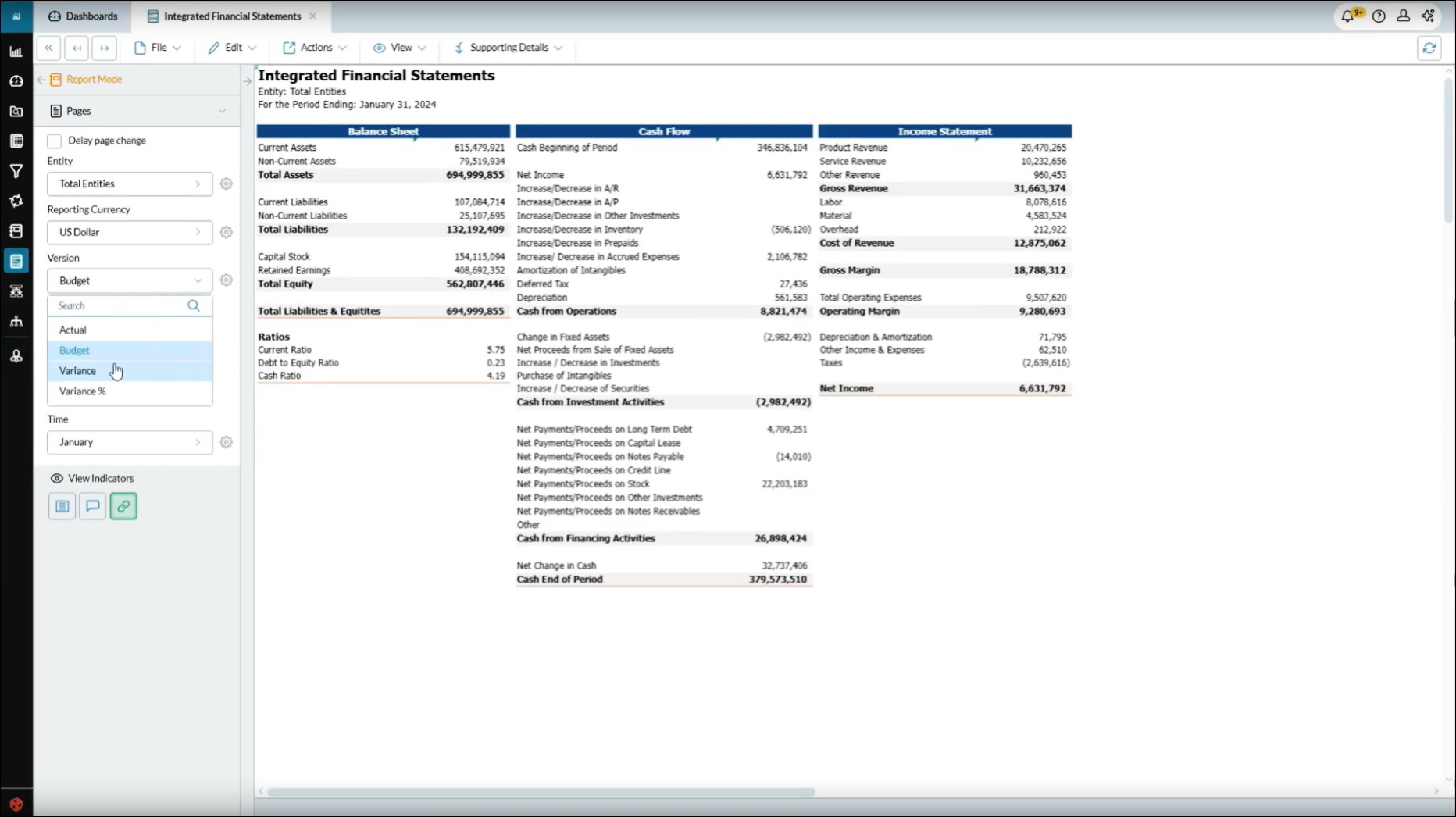Click the funnel filter icon in the left sidebar
This screenshot has height=817, width=1456.
coord(16,171)
